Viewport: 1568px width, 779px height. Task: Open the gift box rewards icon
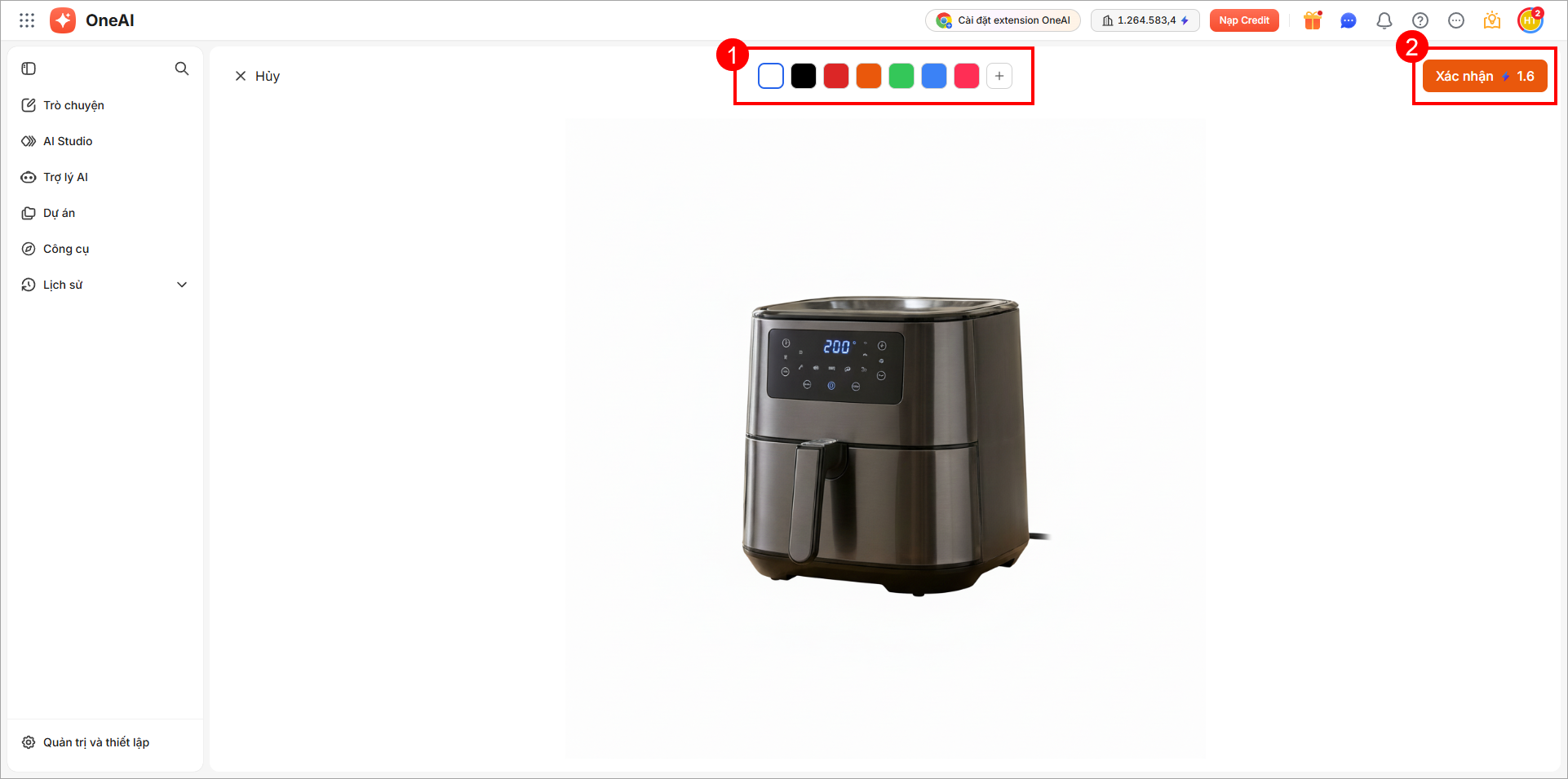click(x=1313, y=20)
